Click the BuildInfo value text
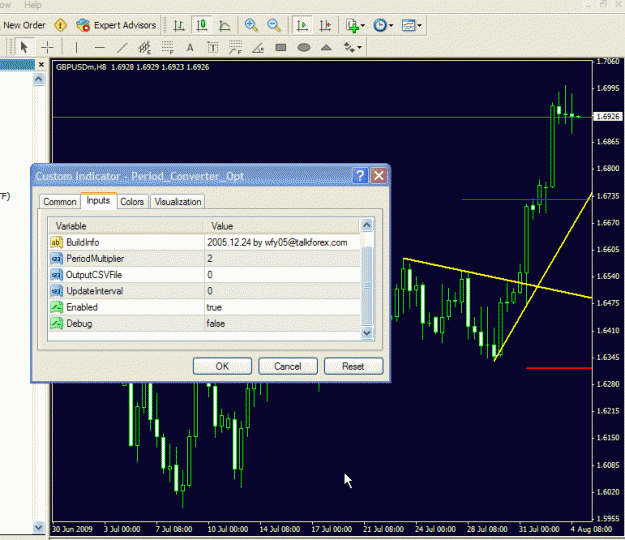 coord(277,242)
